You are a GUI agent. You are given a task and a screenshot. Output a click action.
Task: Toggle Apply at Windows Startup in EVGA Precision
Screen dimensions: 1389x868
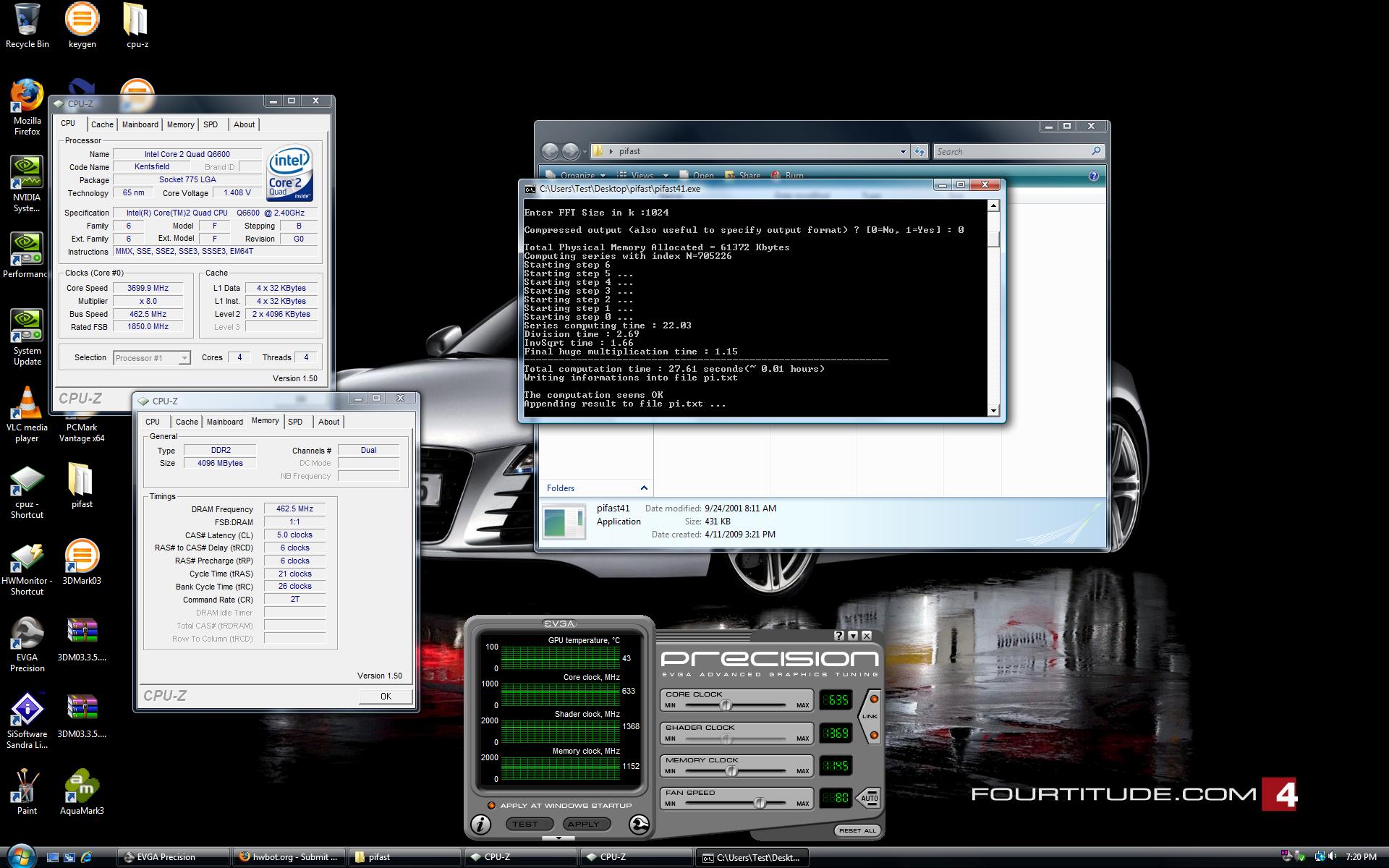[x=491, y=806]
